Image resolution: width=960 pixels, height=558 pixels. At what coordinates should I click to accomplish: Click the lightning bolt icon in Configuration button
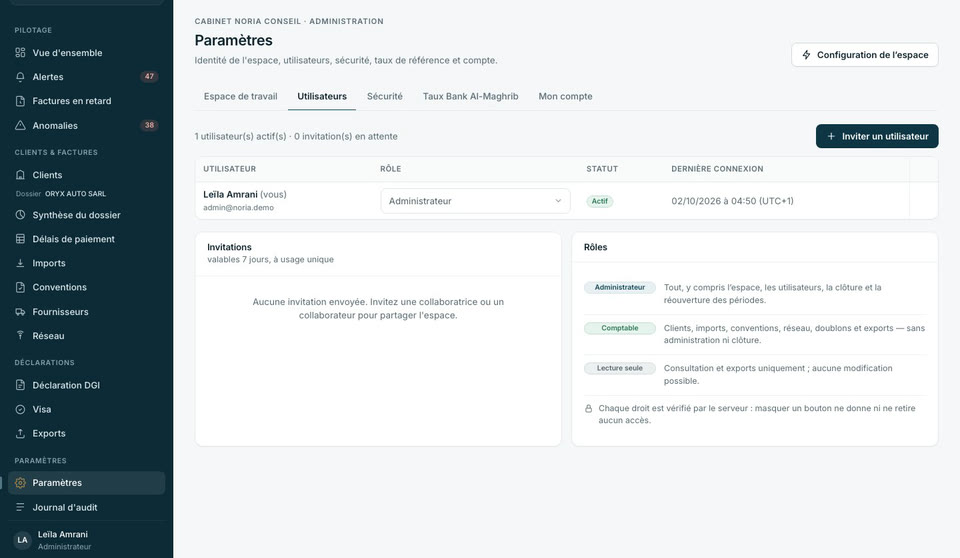(806, 55)
